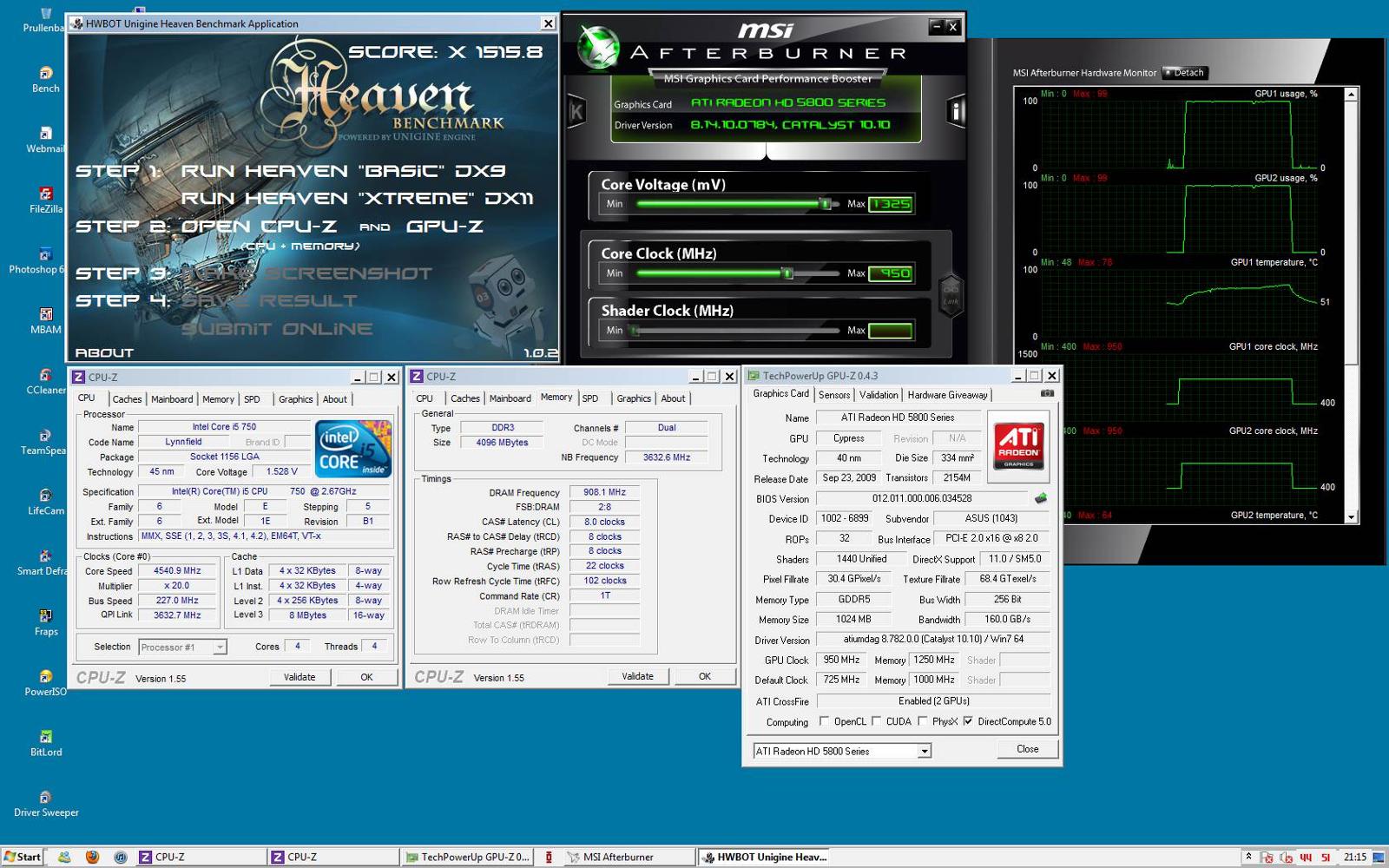Image resolution: width=1389 pixels, height=868 pixels.
Task: Click the GPU-Z BIOS save icon
Action: point(1041,498)
